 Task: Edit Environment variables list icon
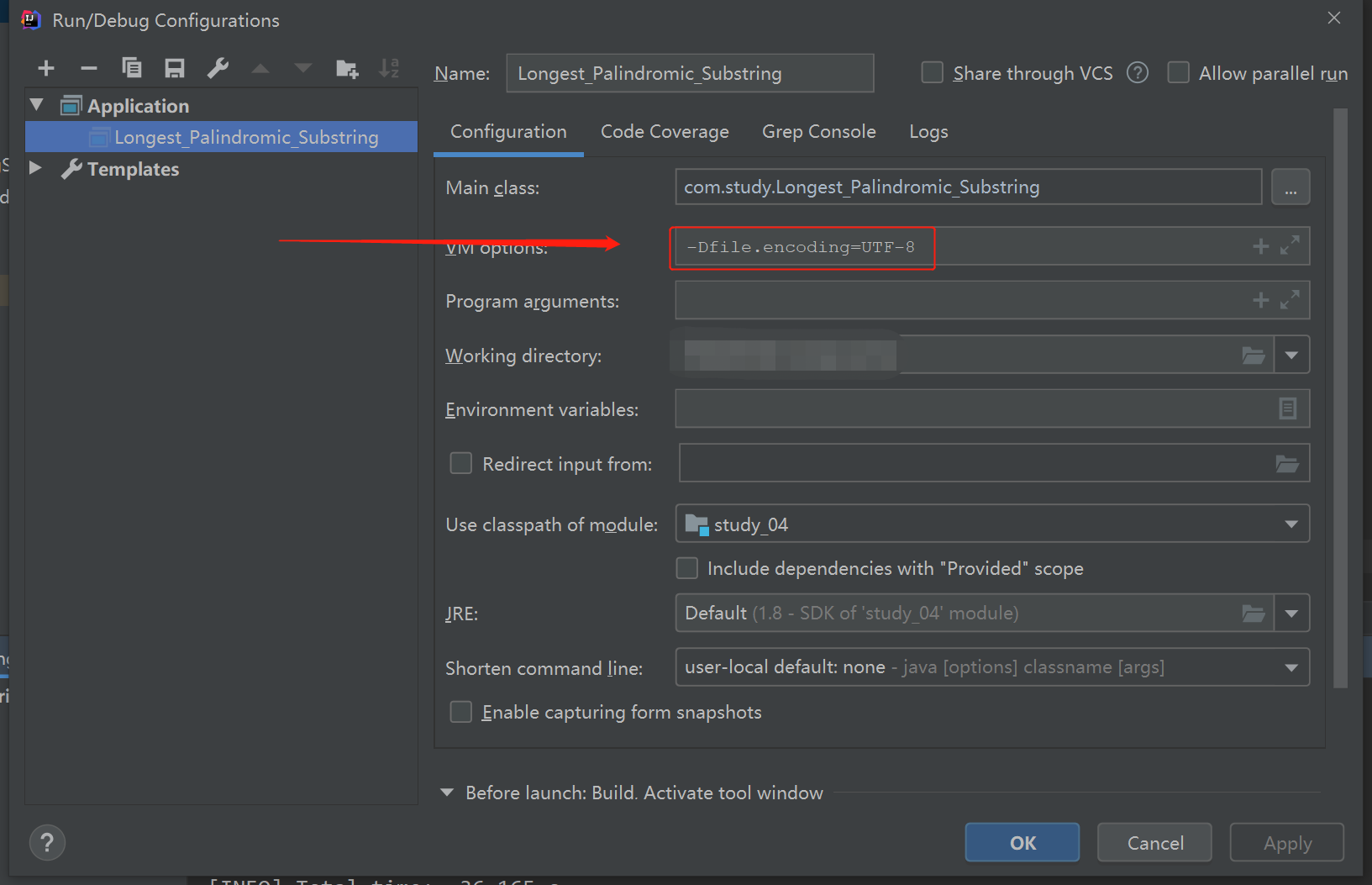click(x=1287, y=408)
